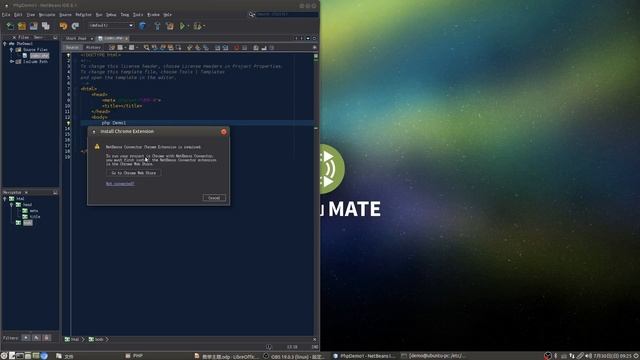Select the meta node in Navigator
The width and height of the screenshot is (640, 360).
(34, 211)
